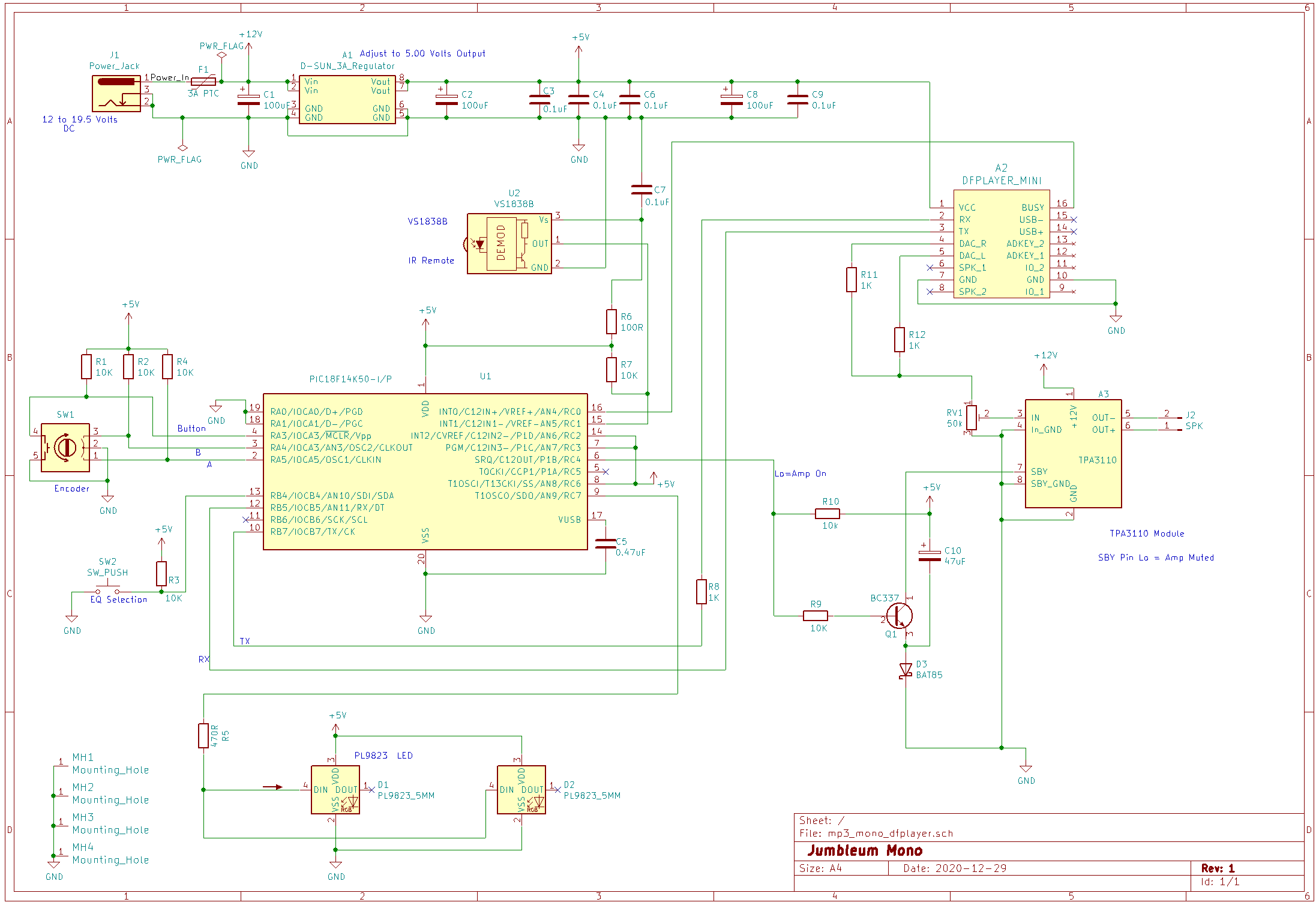Click the 'Adjust to 5.00 Volts Output' note
Image resolution: width=1316 pixels, height=905 pixels.
point(422,53)
